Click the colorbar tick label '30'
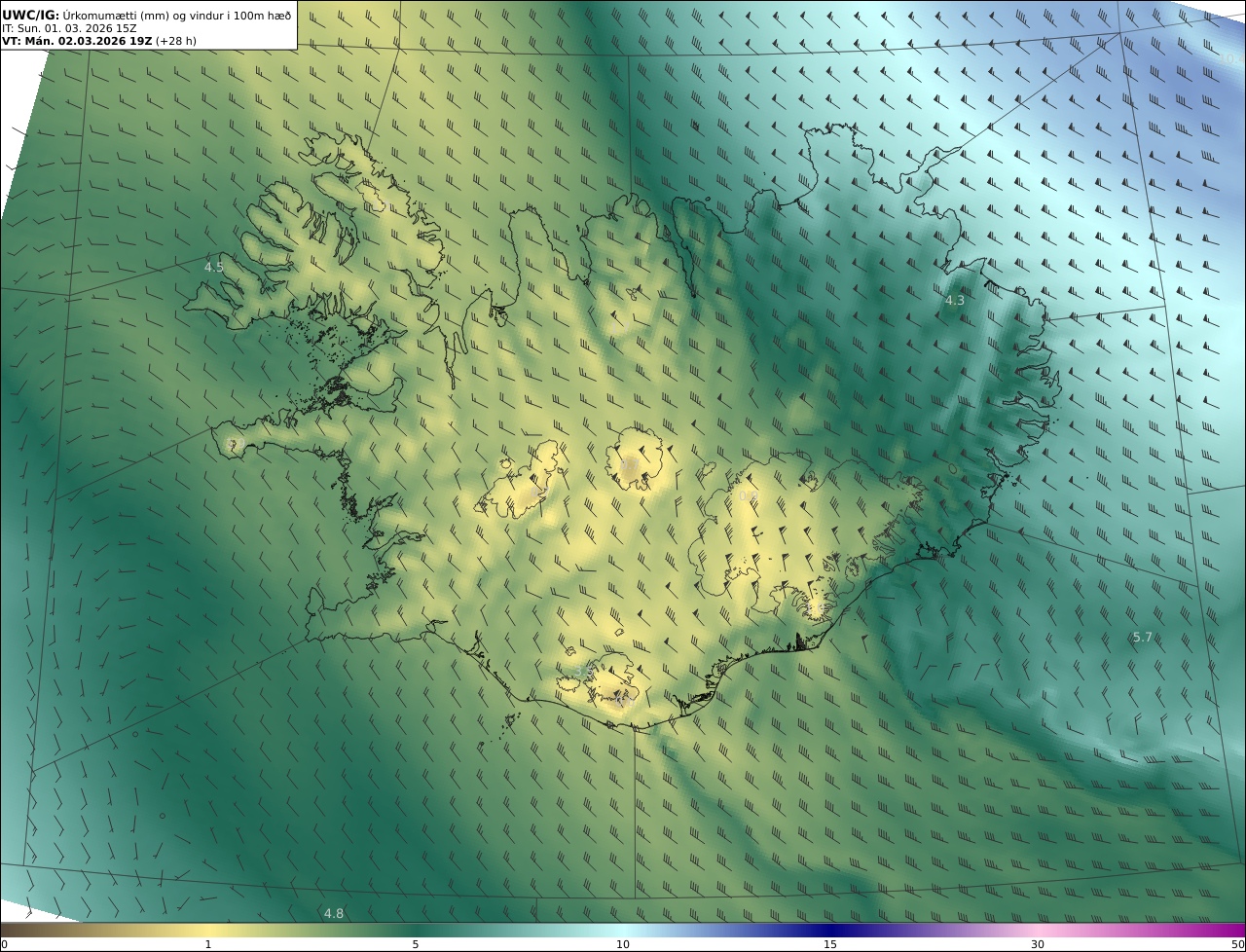Viewport: 1246px width, 952px height. coord(1038,944)
